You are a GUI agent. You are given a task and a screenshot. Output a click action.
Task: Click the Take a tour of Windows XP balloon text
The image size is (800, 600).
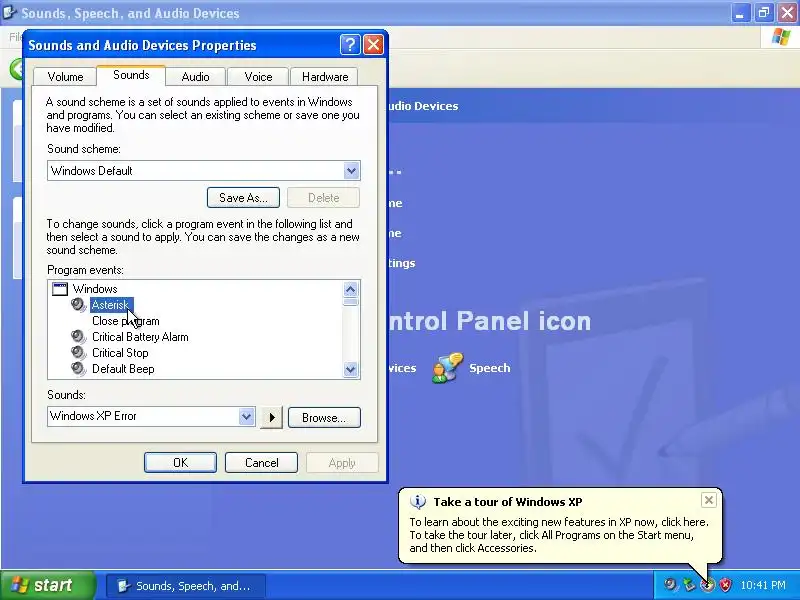508,502
